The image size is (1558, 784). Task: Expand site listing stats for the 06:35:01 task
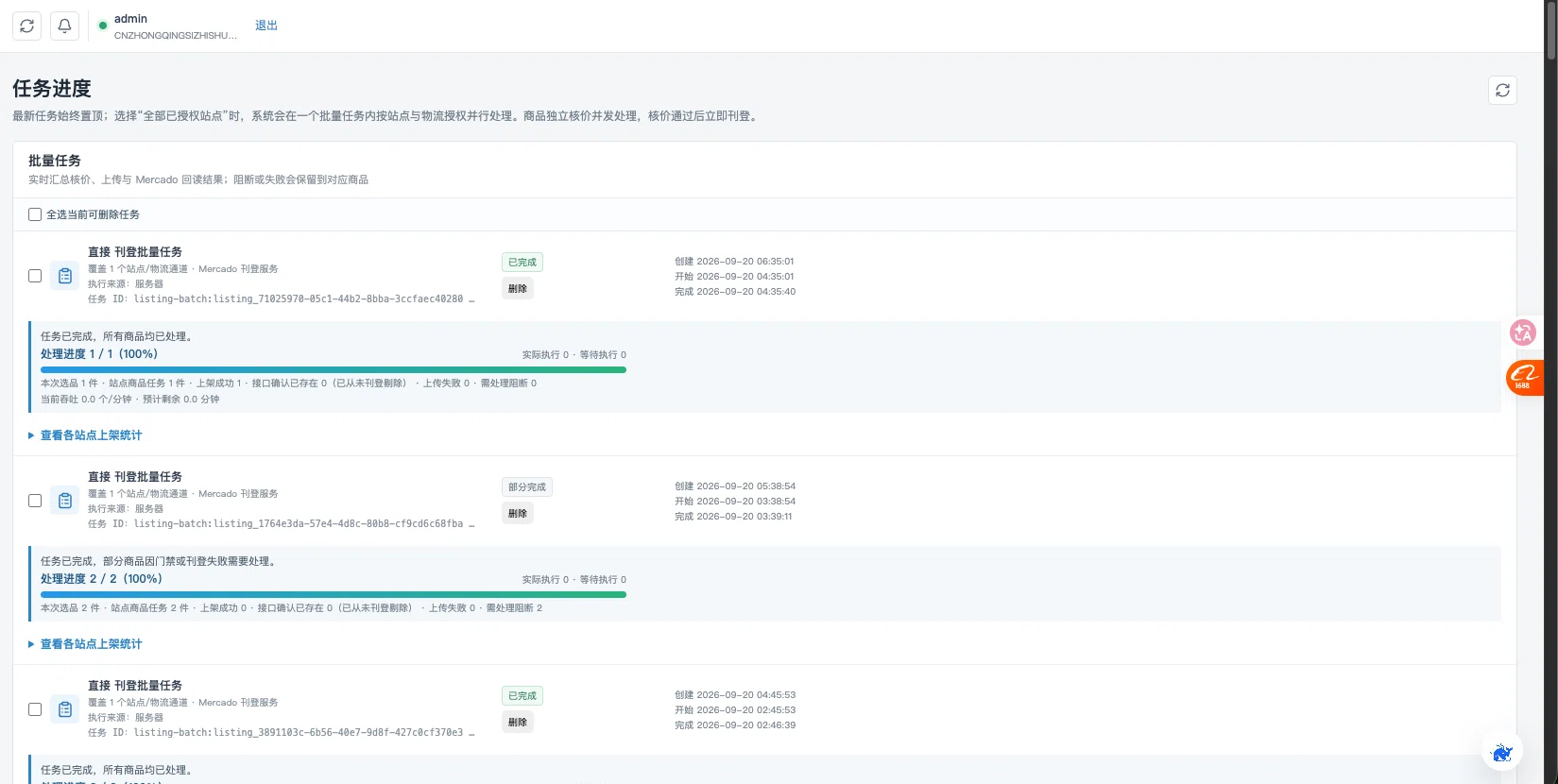point(85,435)
